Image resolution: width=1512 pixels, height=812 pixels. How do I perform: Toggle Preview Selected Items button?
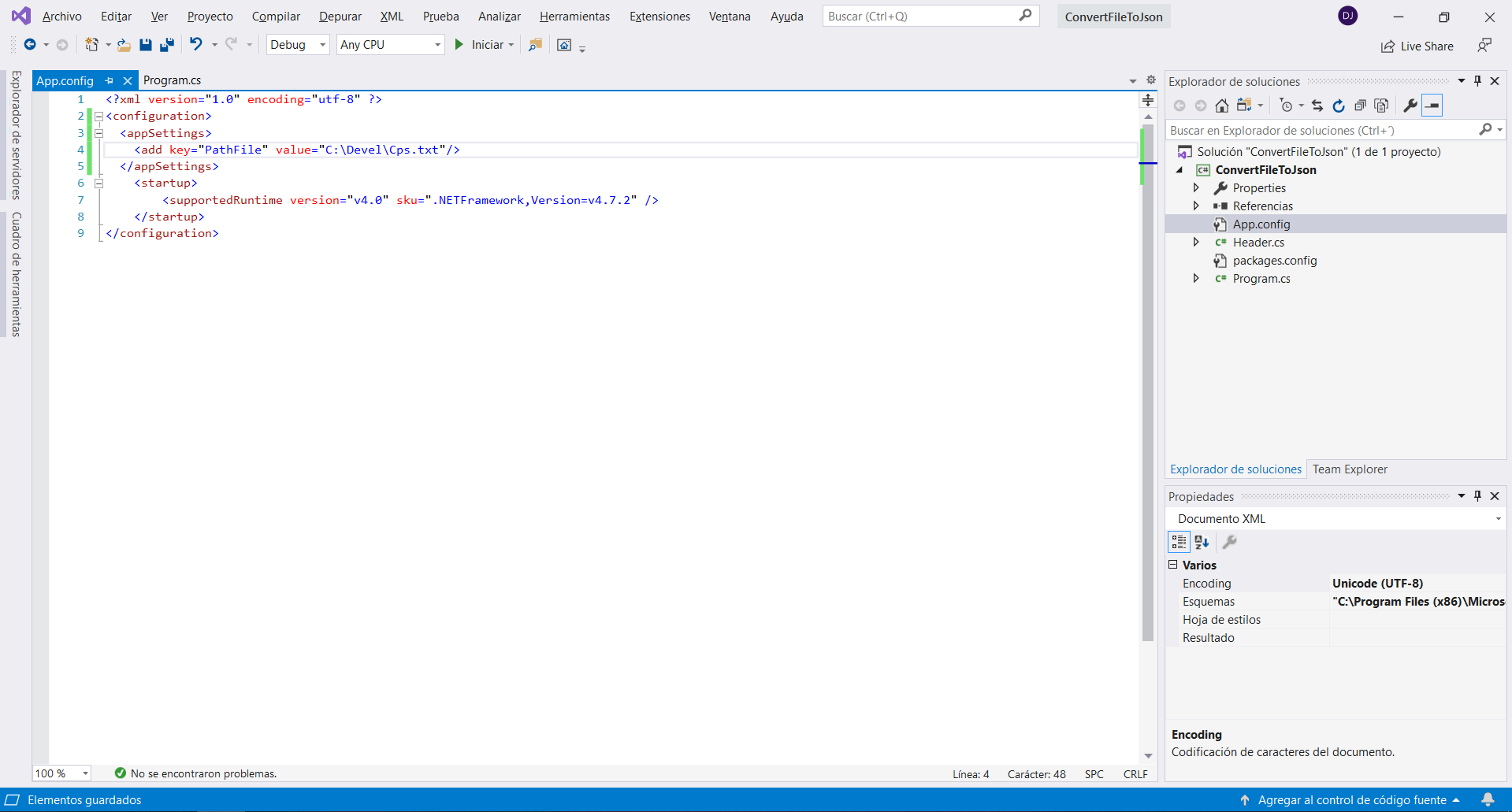[x=1432, y=106]
